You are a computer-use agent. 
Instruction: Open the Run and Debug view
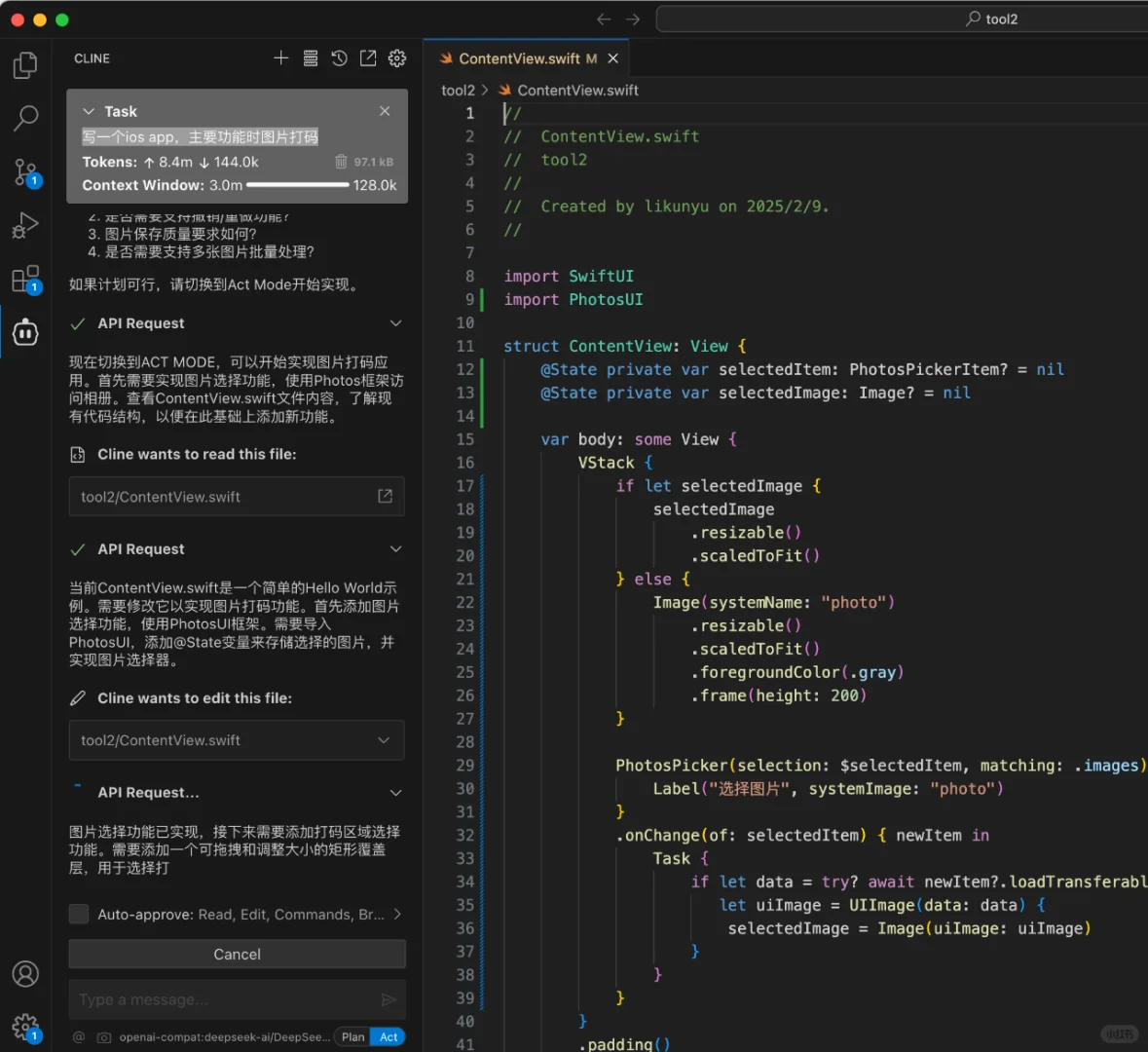[x=25, y=226]
